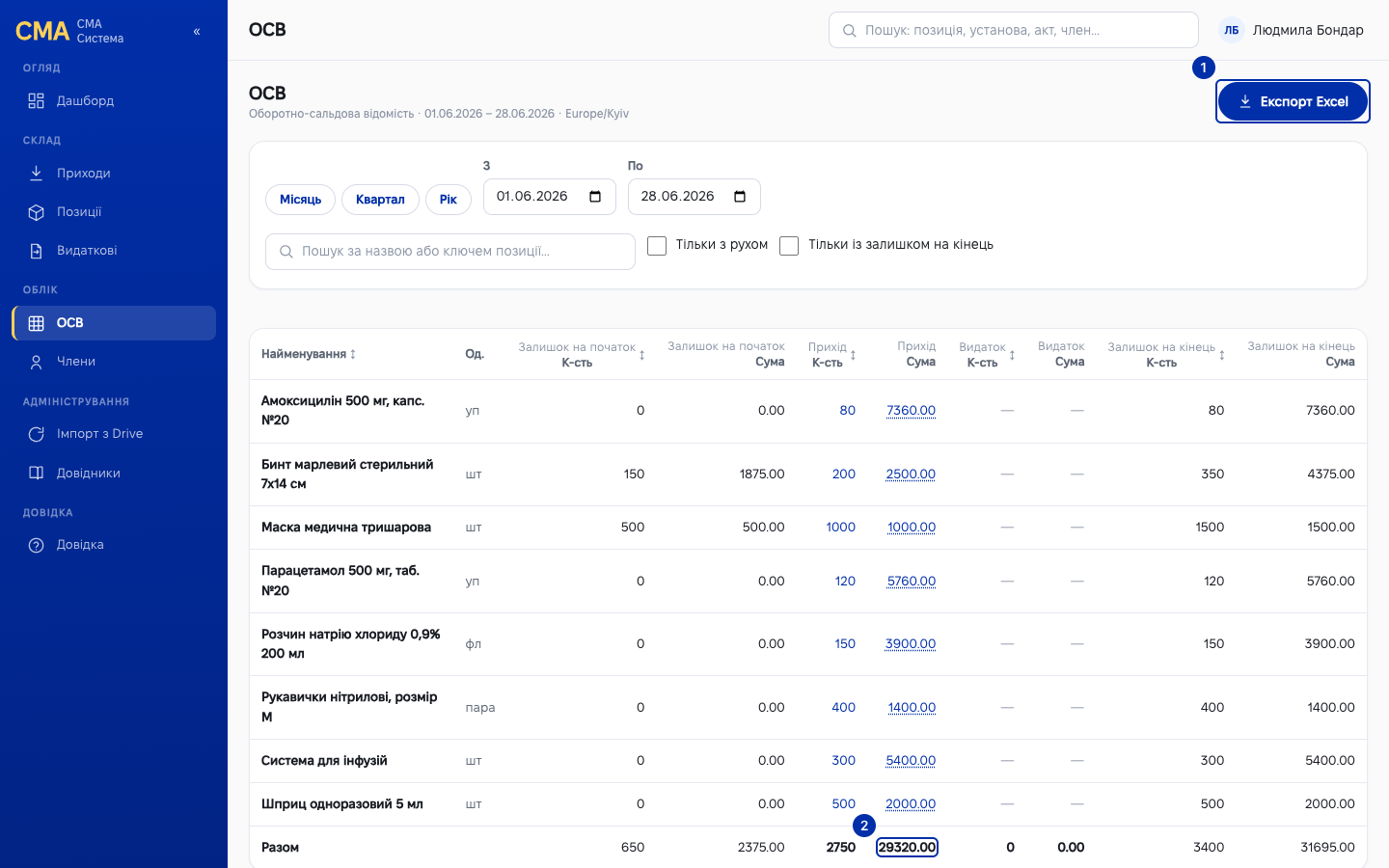Open Прихід quantity 200 for Бинт марлевий

(844, 475)
